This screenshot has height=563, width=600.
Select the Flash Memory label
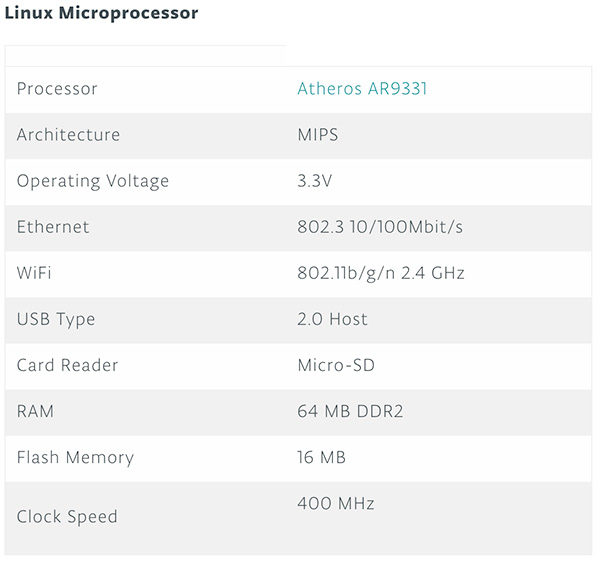click(75, 458)
